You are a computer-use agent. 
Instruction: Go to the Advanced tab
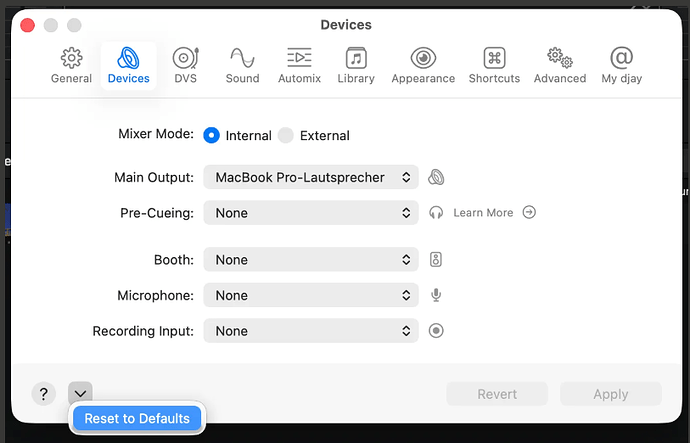(x=559, y=65)
